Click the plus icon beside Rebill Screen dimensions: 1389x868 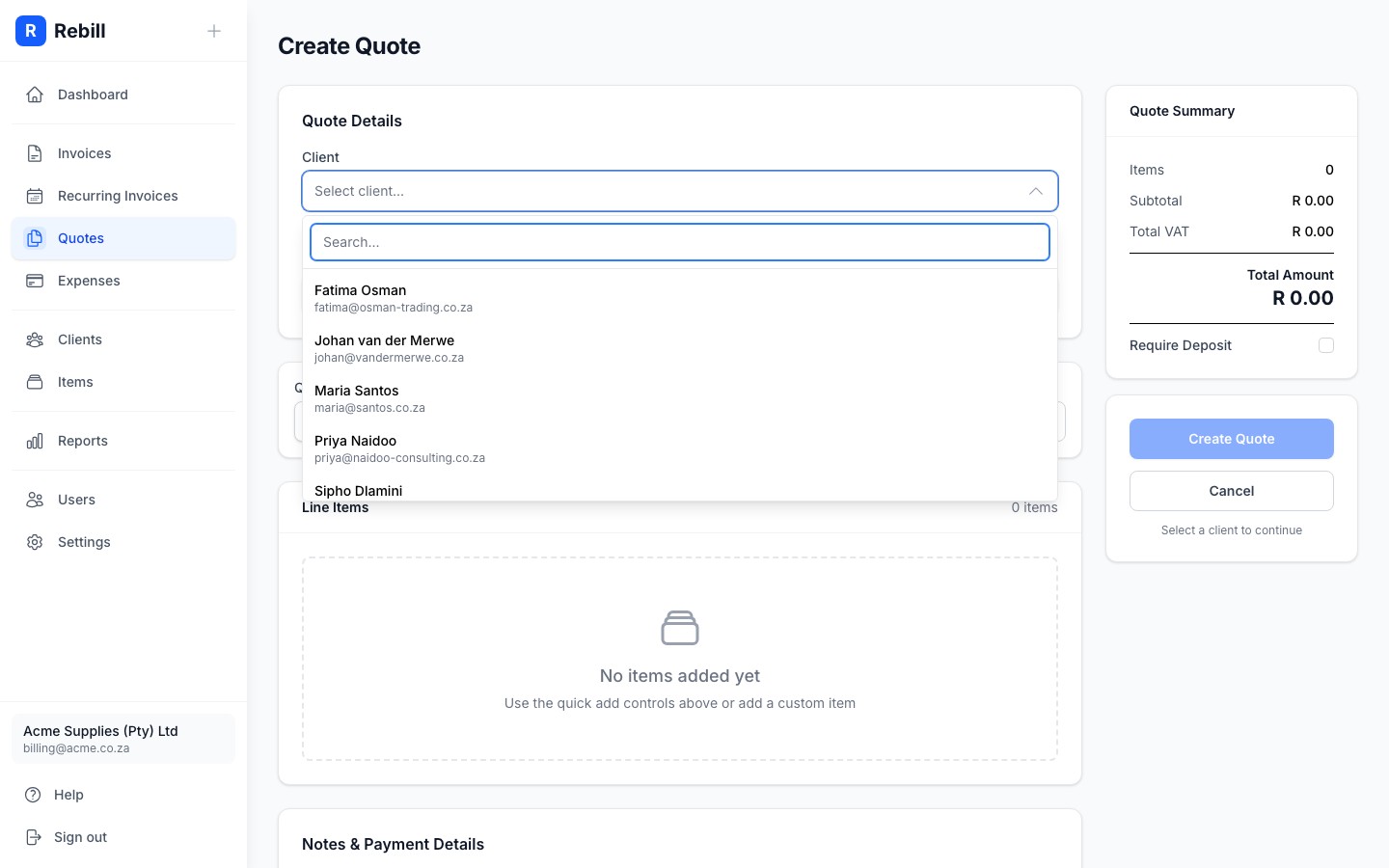tap(214, 31)
